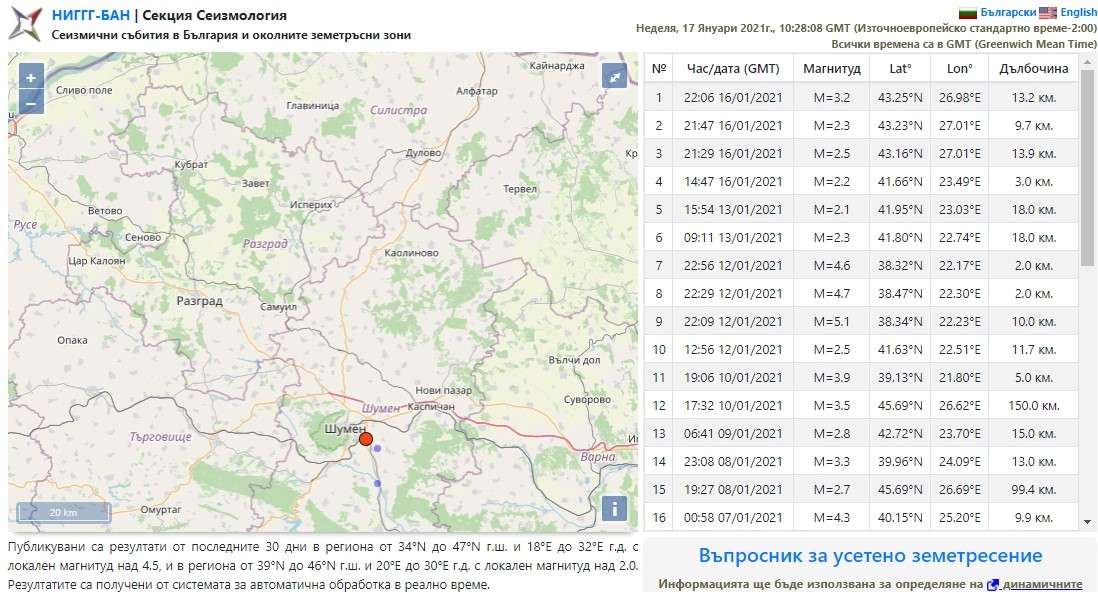Click the НИГГ-БАН site logo
The height and width of the screenshot is (592, 1098).
[25, 23]
